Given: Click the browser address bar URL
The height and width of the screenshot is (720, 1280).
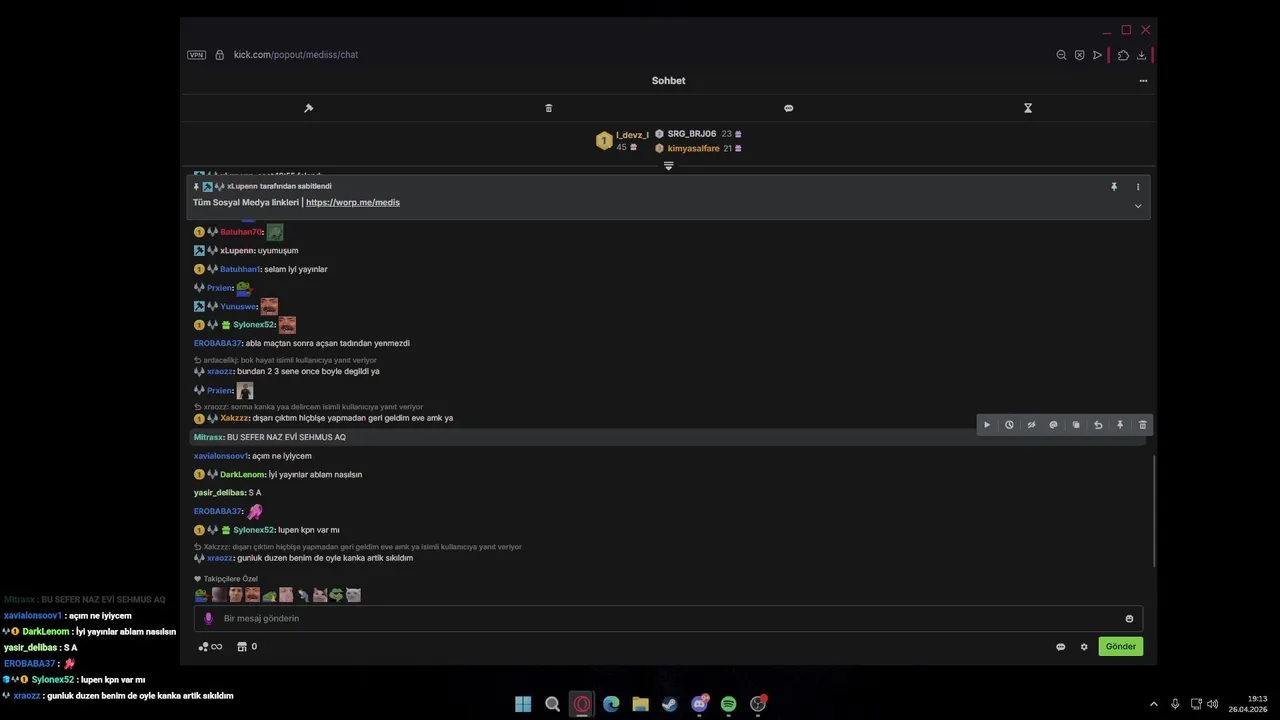Looking at the screenshot, I should tap(296, 55).
